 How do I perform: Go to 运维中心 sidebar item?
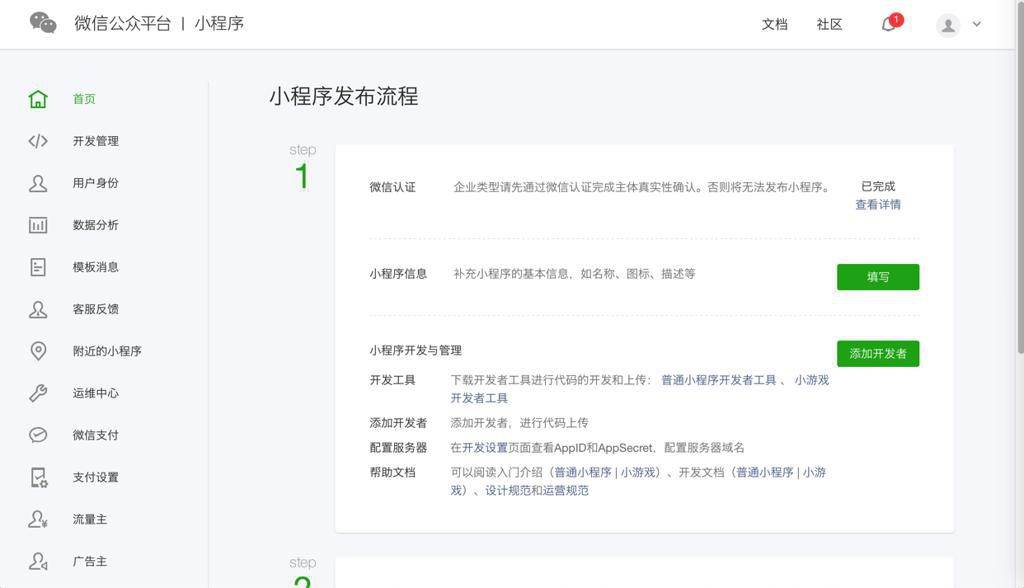pos(96,393)
